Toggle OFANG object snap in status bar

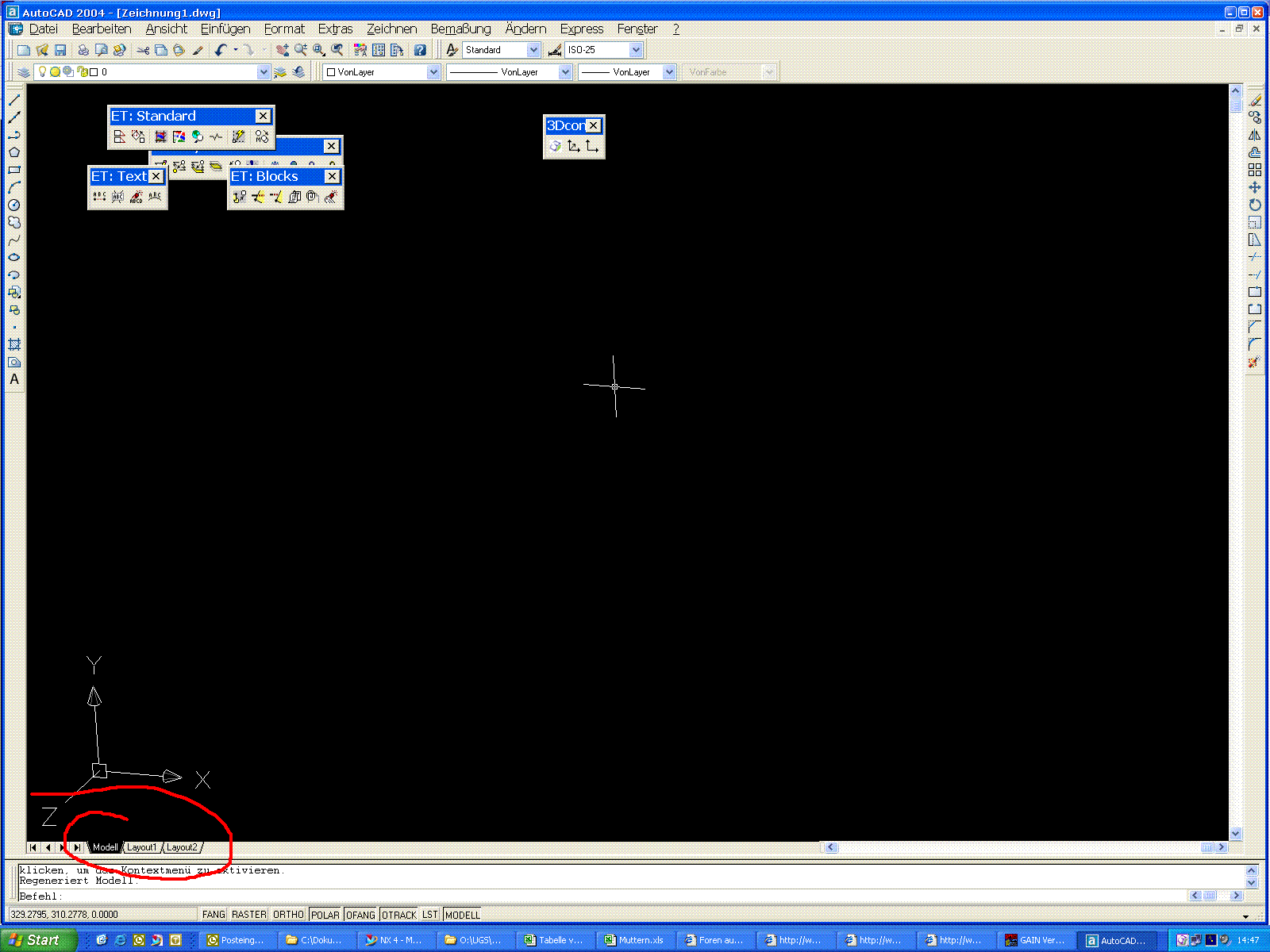pos(360,915)
